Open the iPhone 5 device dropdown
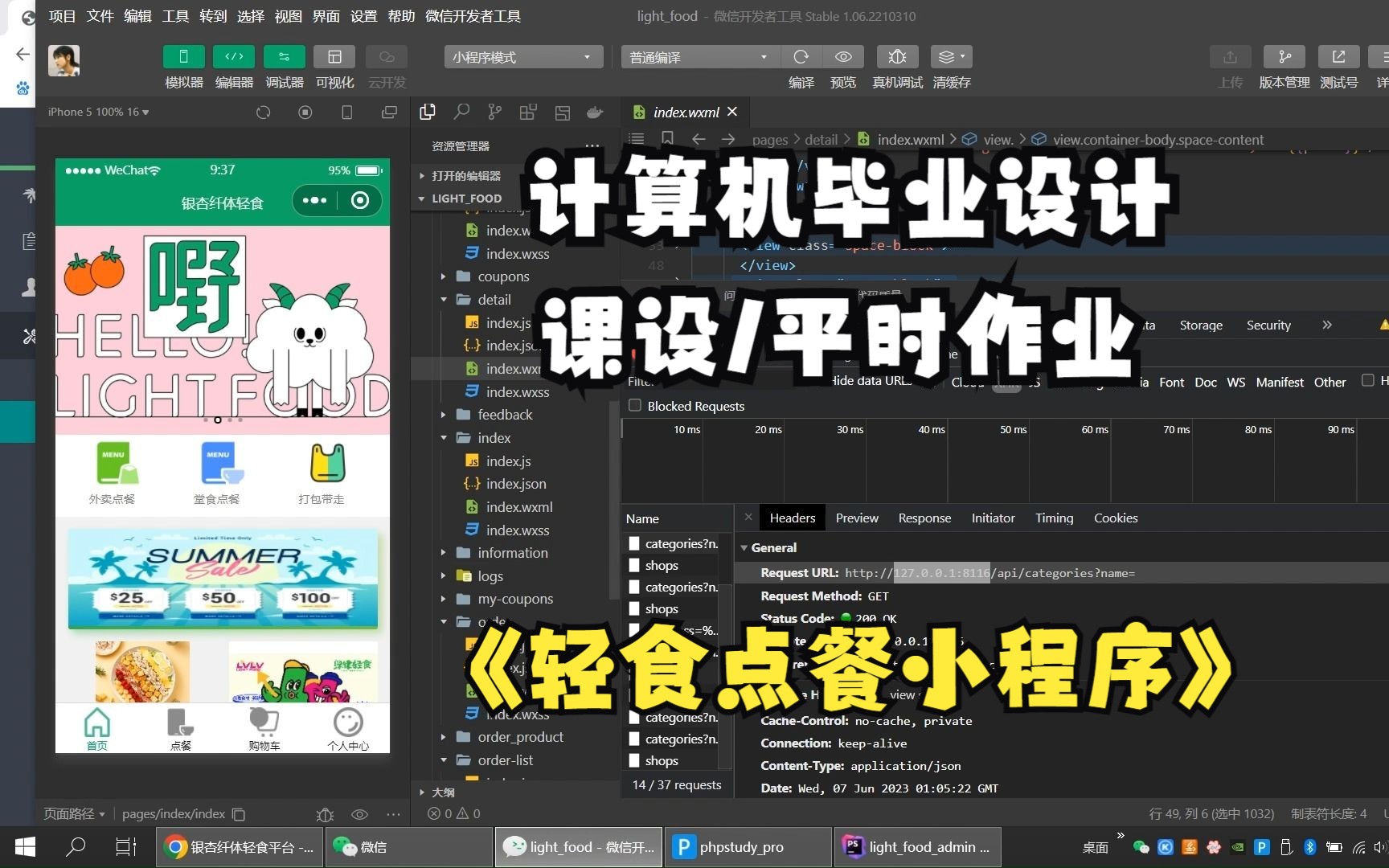 pyautogui.click(x=98, y=112)
